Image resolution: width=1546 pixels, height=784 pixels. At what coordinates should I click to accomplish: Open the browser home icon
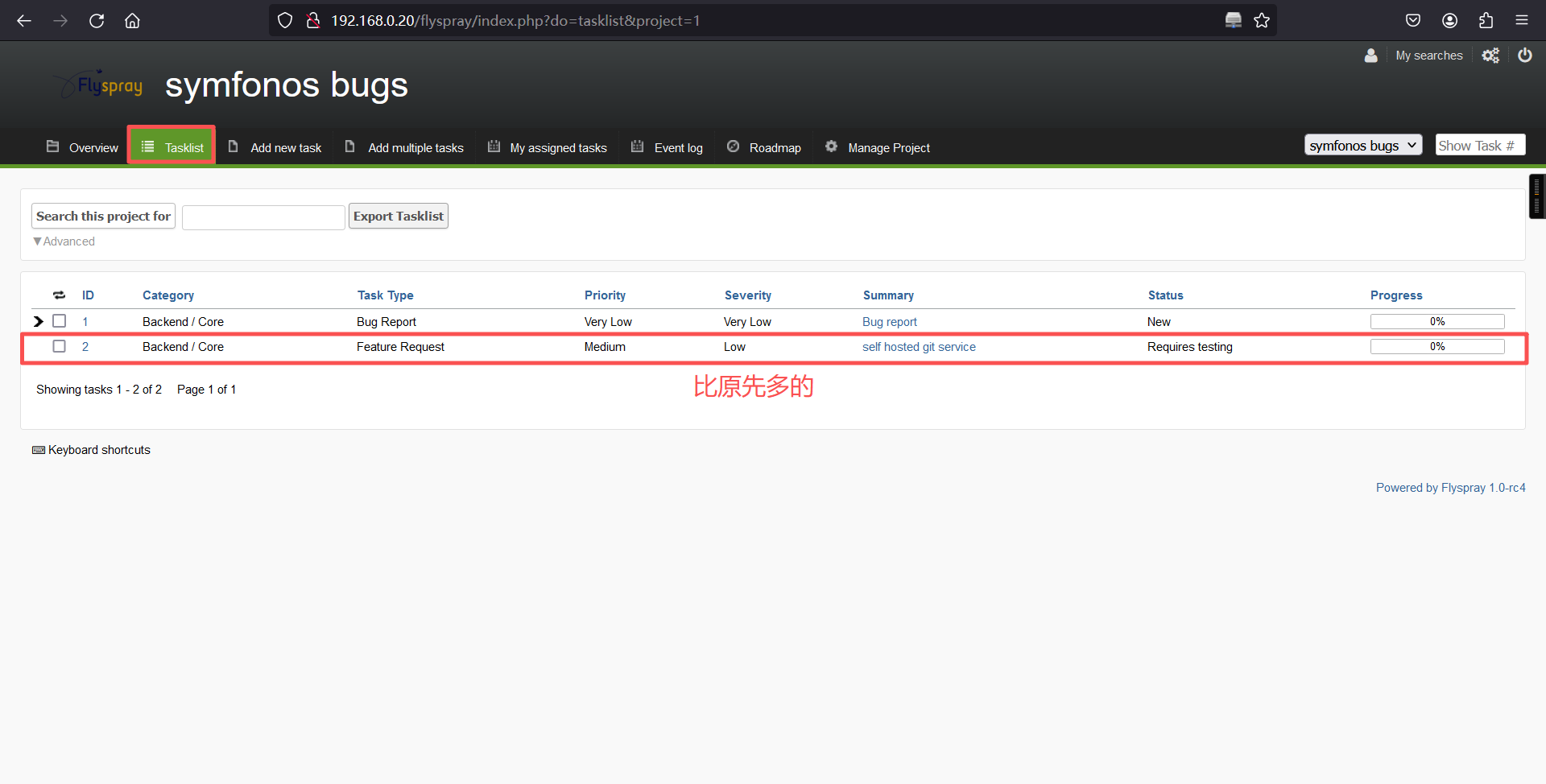coord(132,20)
